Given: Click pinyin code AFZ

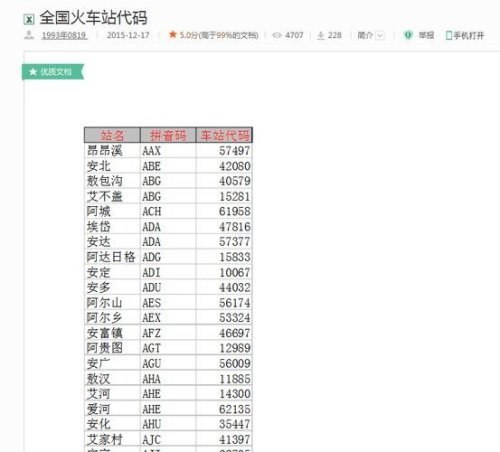Looking at the screenshot, I should point(151,333).
